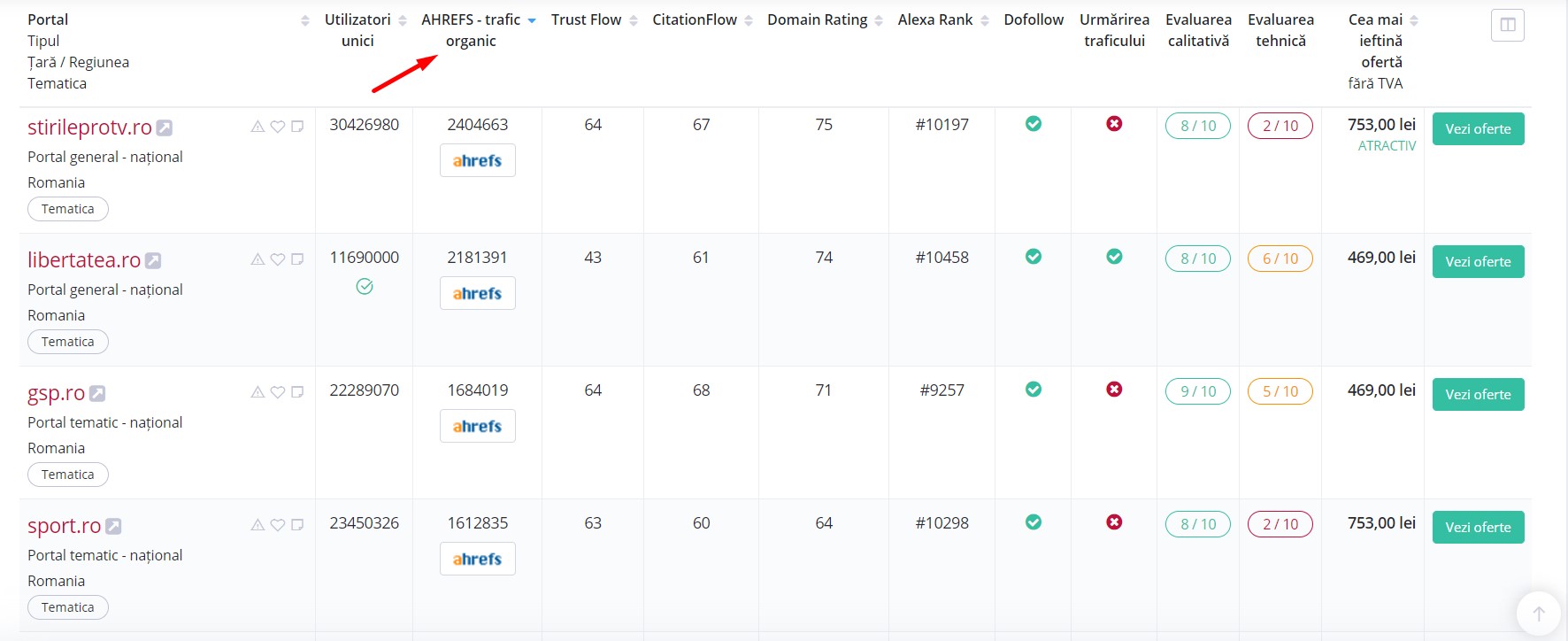The width and height of the screenshot is (1568, 641).
Task: Click ahrefs logo for gsp.ro
Action: 478,426
